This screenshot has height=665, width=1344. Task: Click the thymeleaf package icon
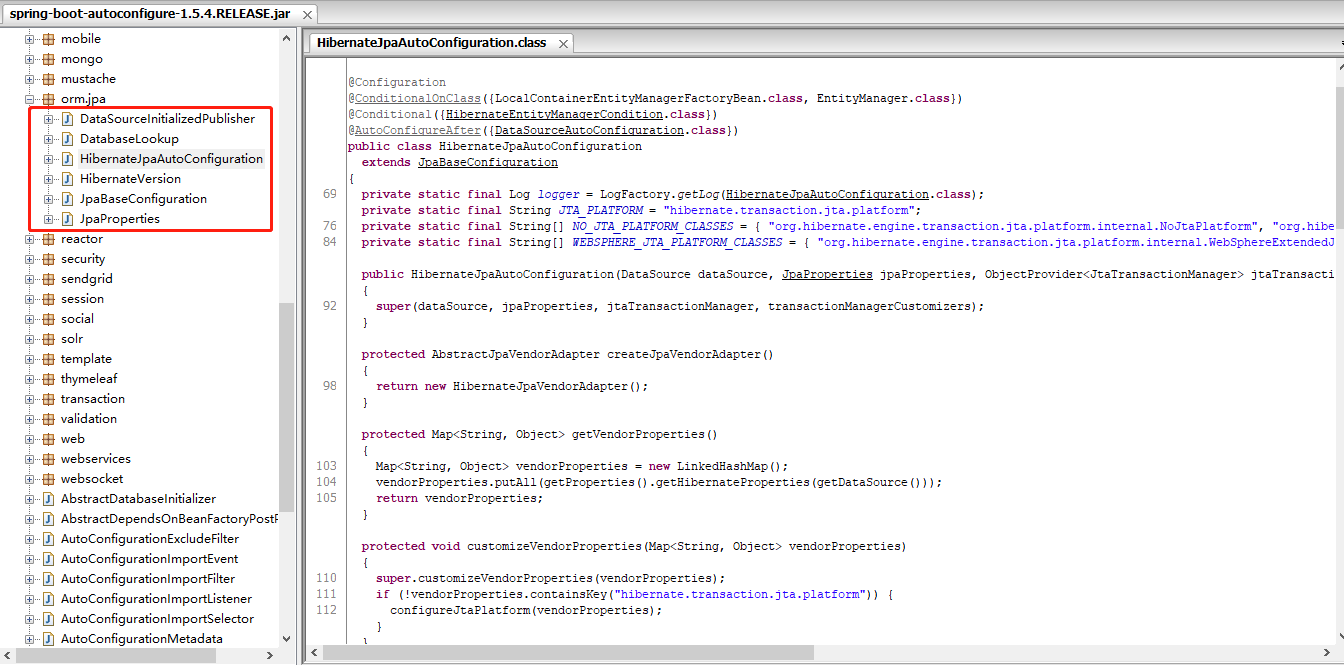48,379
